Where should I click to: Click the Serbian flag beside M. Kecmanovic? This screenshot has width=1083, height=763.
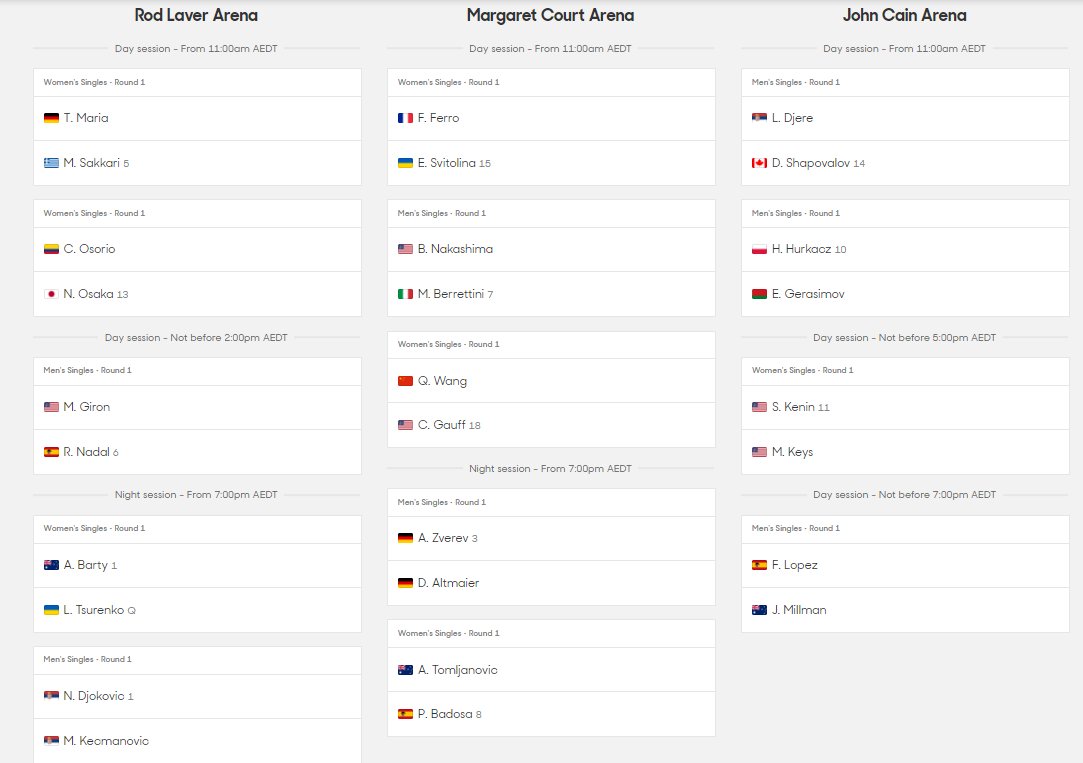51,741
